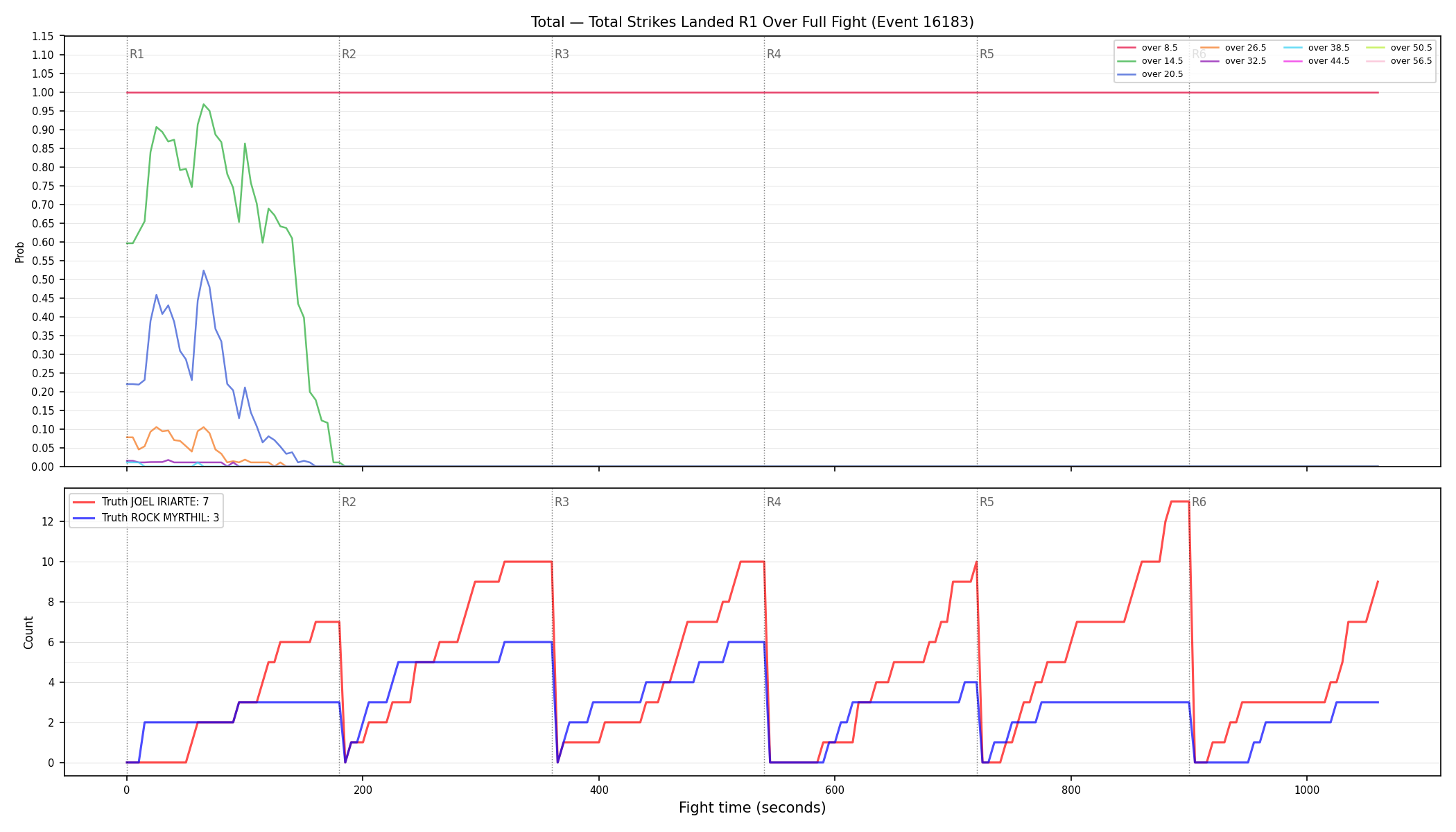The height and width of the screenshot is (832, 1456).
Task: Click the R1 round label in the probability chart
Action: 137,54
